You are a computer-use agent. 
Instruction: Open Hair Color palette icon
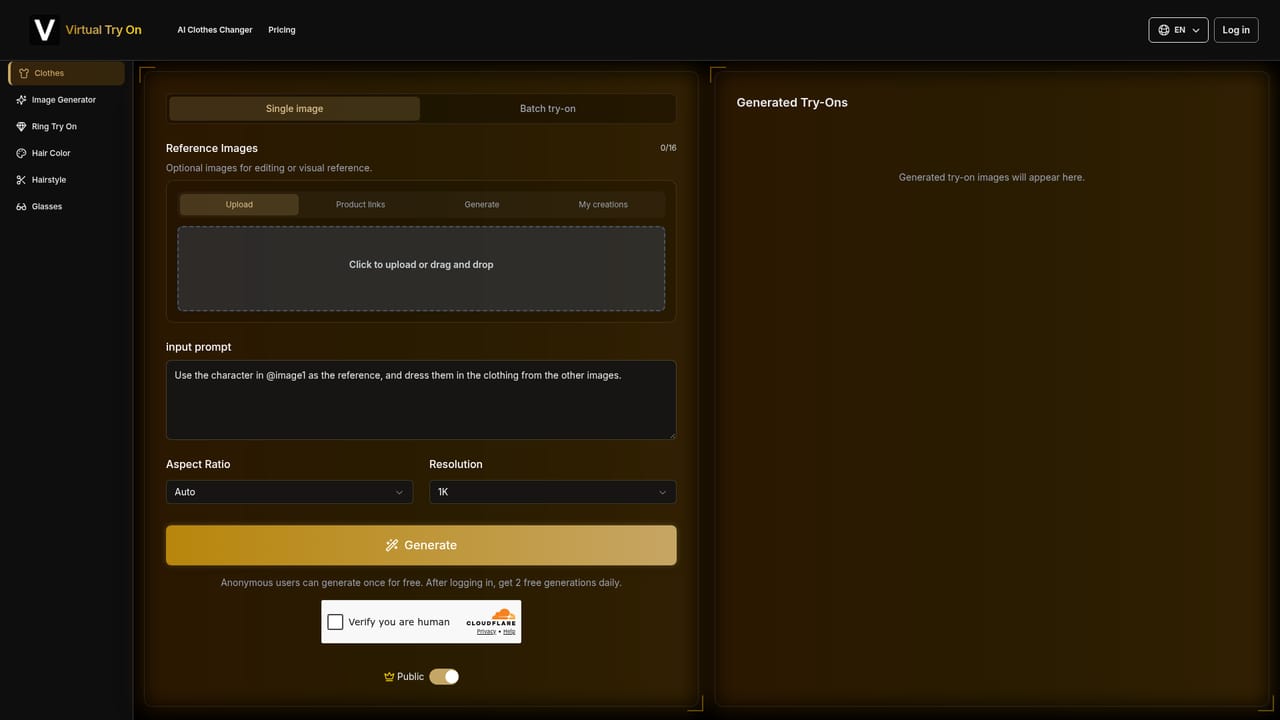click(x=22, y=153)
